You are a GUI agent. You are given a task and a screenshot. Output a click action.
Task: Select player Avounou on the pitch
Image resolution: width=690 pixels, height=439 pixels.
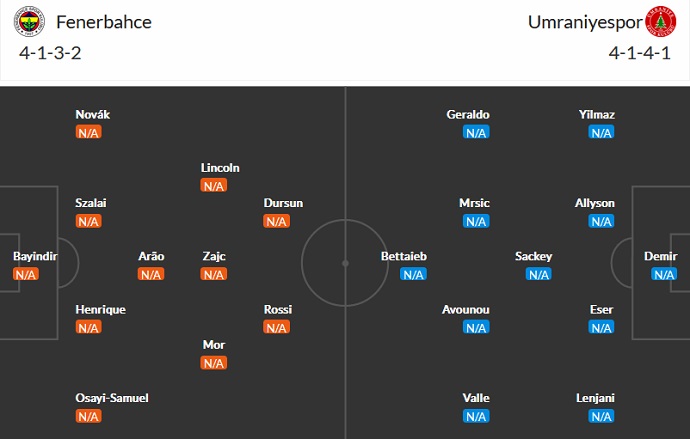tap(466, 310)
